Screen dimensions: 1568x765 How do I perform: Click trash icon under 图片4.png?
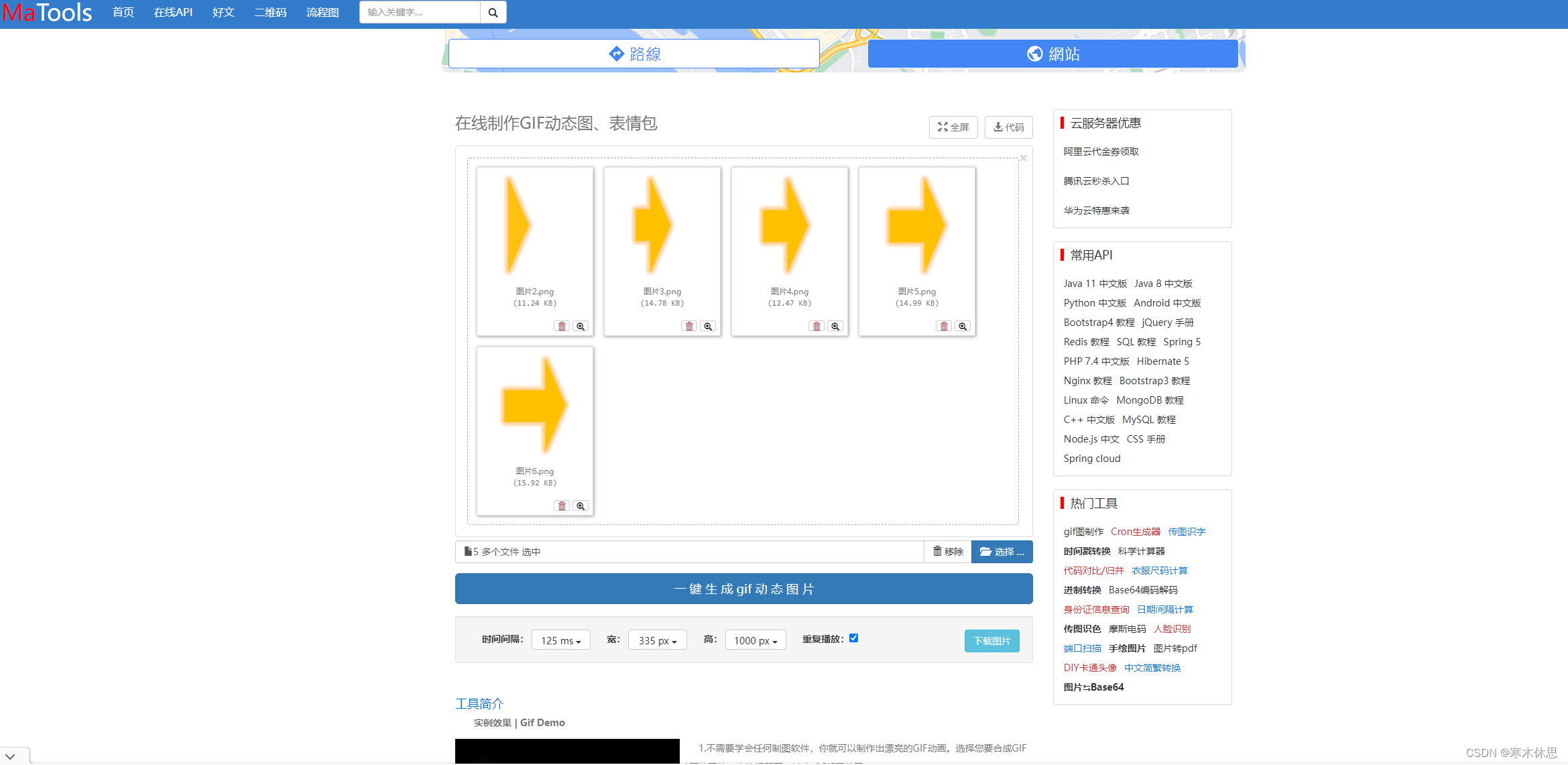[x=817, y=327]
